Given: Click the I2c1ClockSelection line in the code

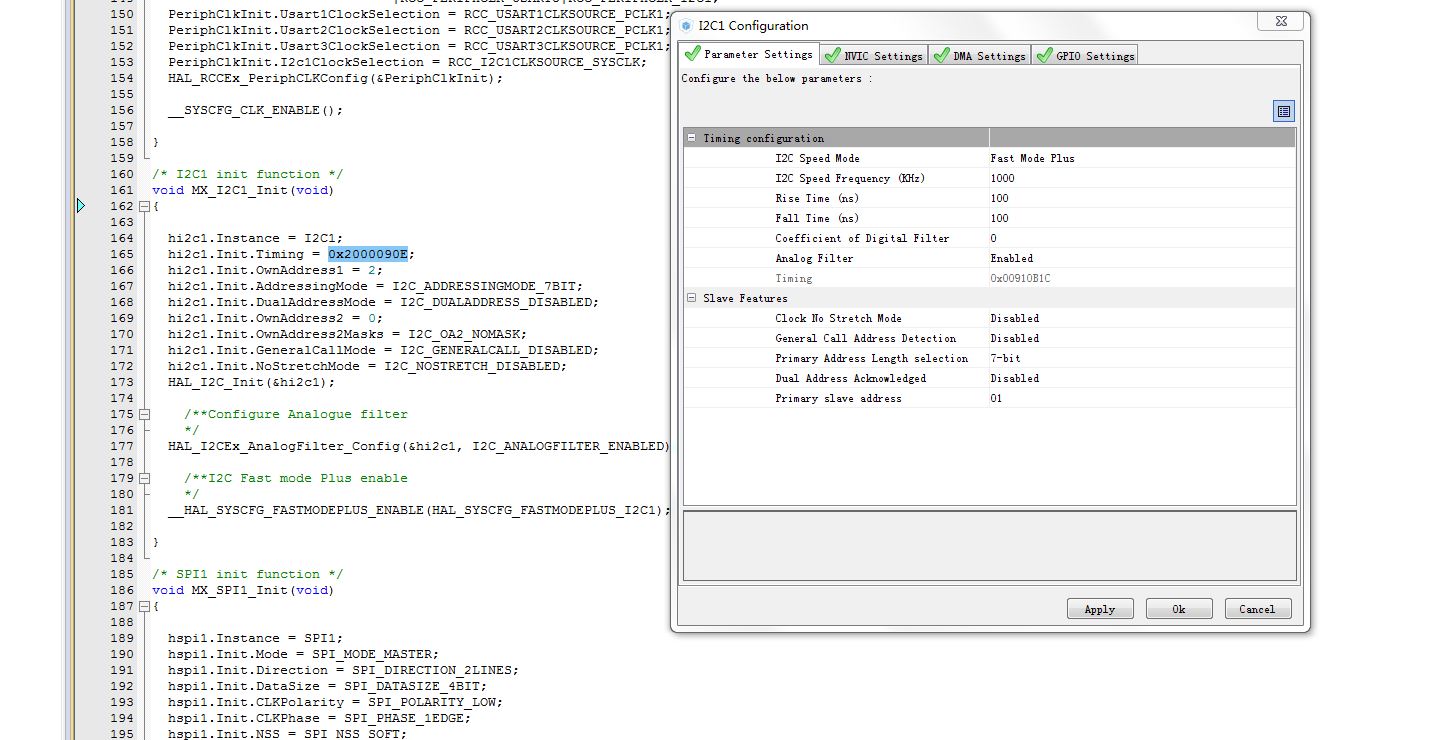Looking at the screenshot, I should pyautogui.click(x=407, y=62).
